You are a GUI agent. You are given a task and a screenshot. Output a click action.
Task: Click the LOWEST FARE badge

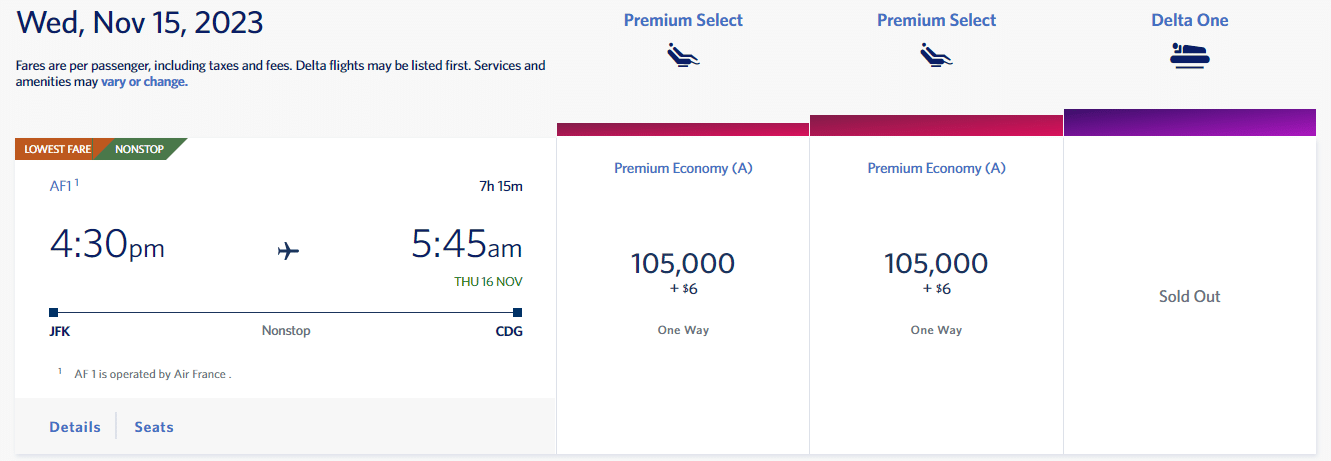pos(55,149)
